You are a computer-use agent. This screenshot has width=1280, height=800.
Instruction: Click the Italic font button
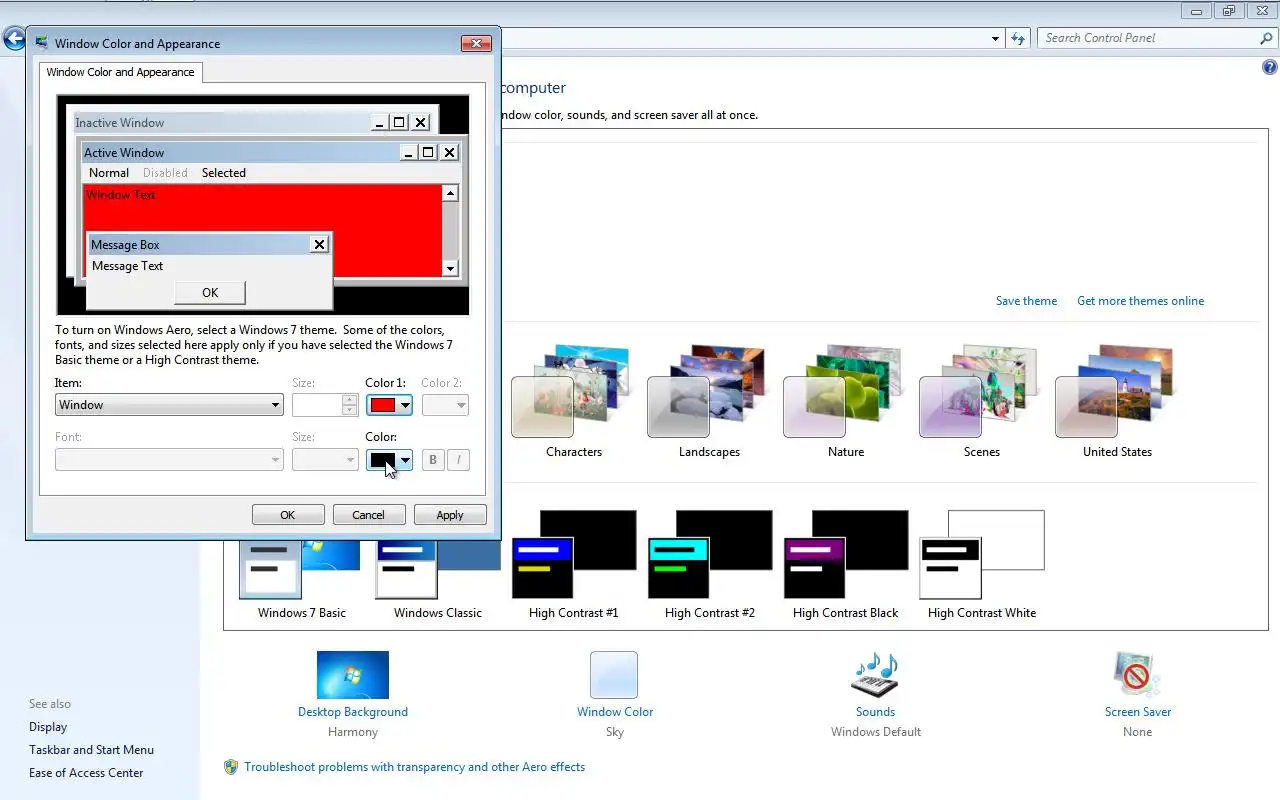coord(458,460)
